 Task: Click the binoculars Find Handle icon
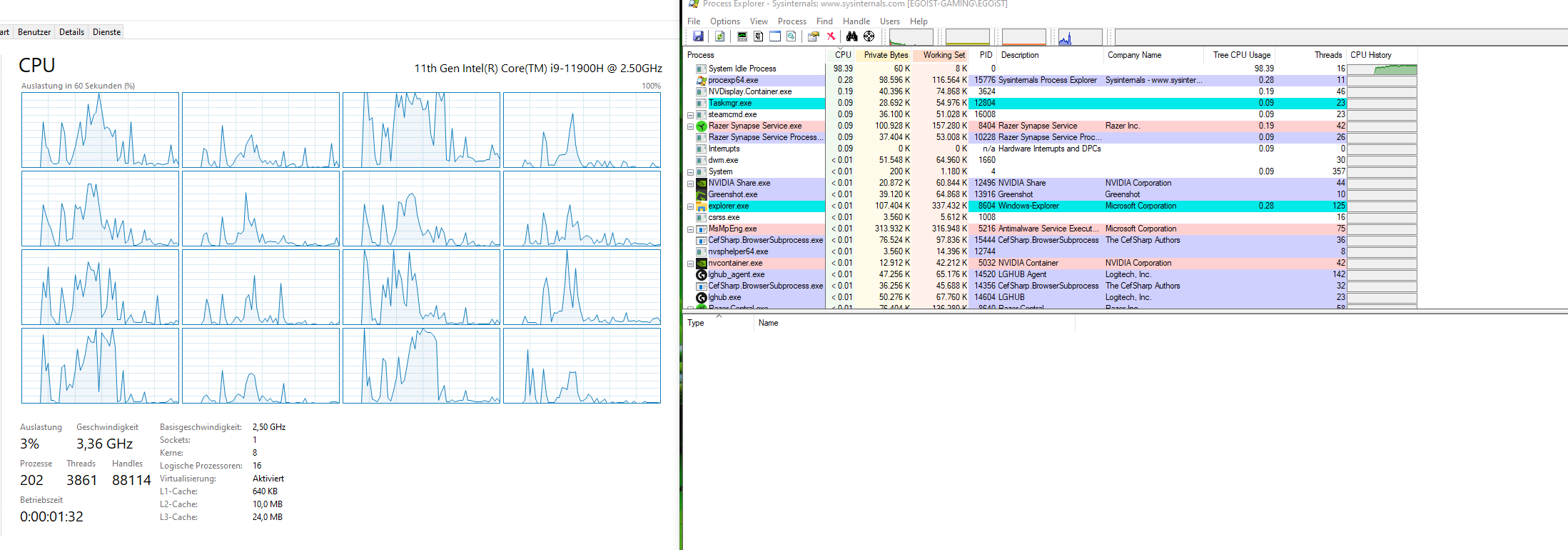click(x=851, y=36)
